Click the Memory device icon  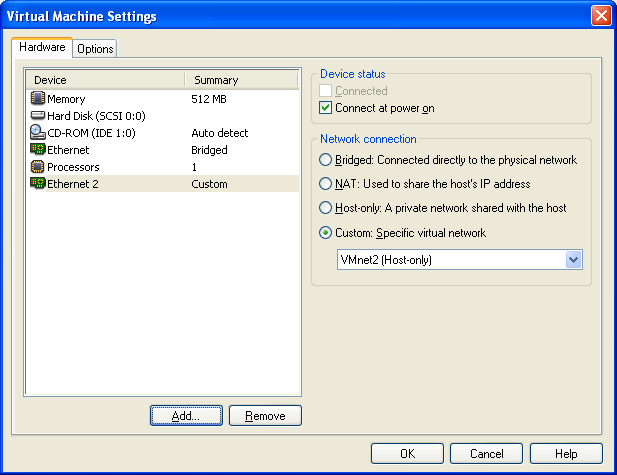pos(38,100)
